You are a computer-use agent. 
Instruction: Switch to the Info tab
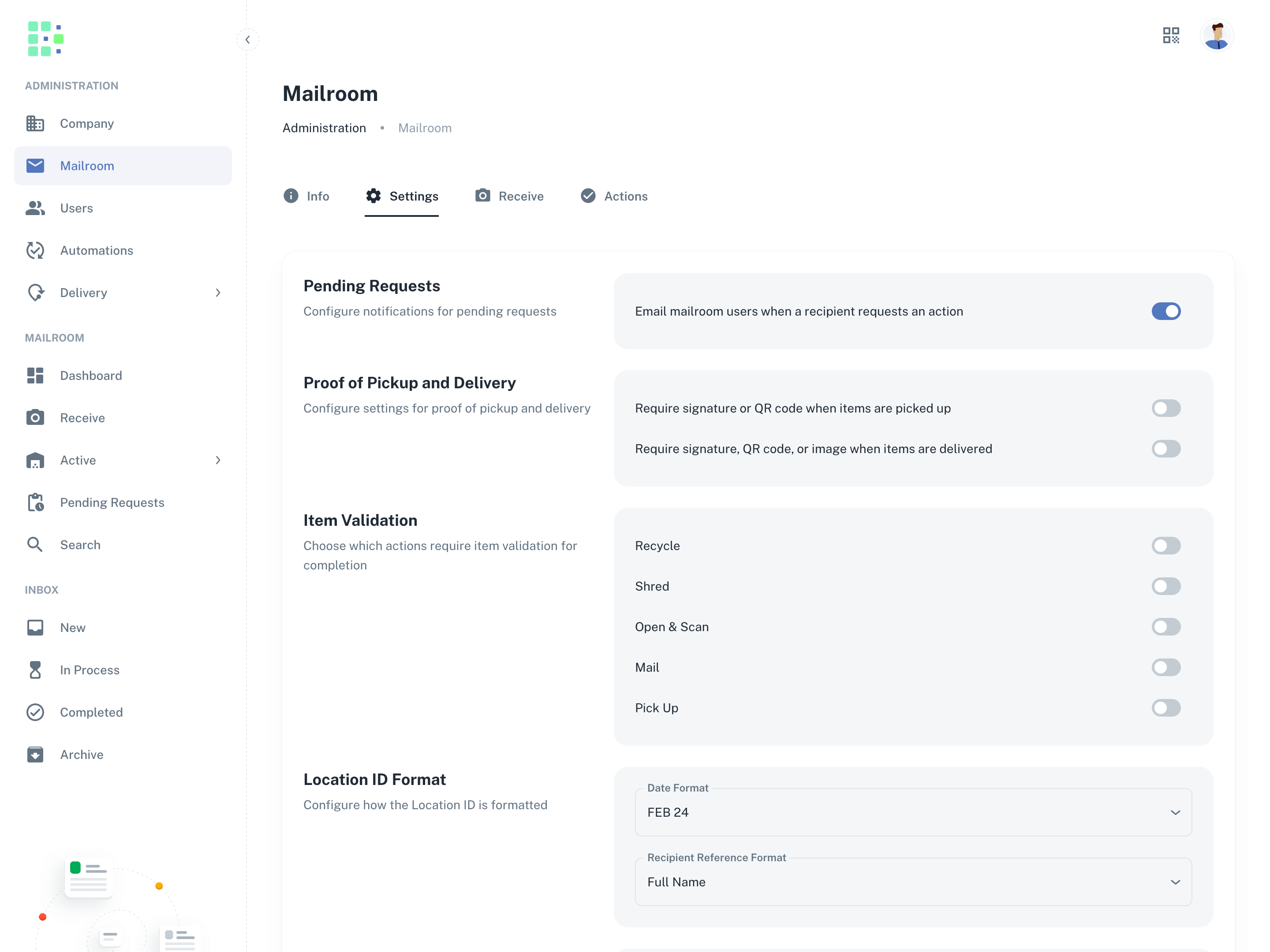point(306,196)
